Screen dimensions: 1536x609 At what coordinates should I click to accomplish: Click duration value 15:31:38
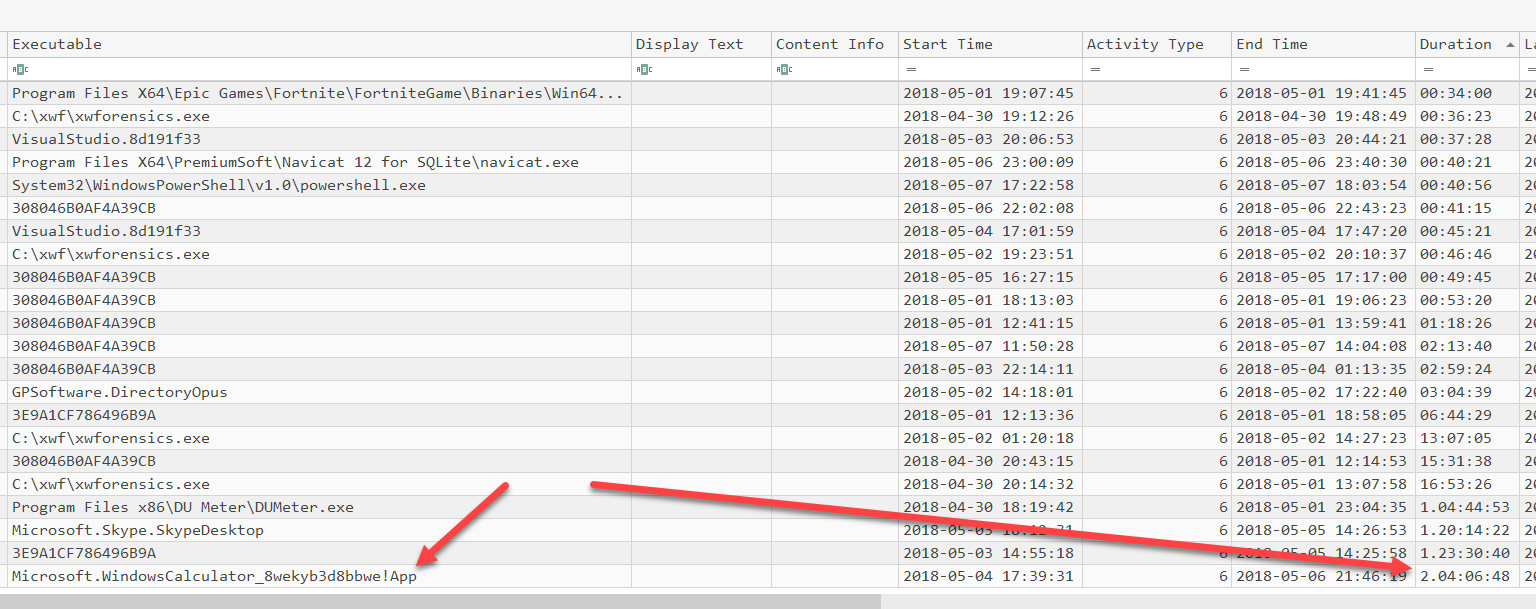tap(1455, 461)
